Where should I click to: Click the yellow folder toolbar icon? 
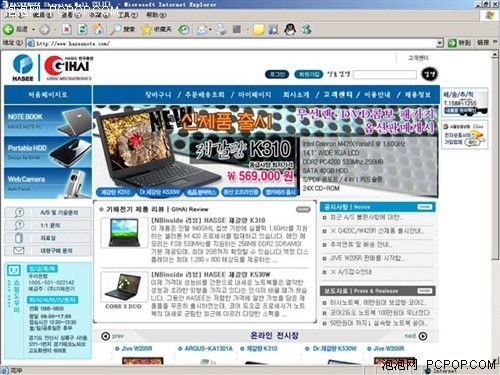pos(259,30)
